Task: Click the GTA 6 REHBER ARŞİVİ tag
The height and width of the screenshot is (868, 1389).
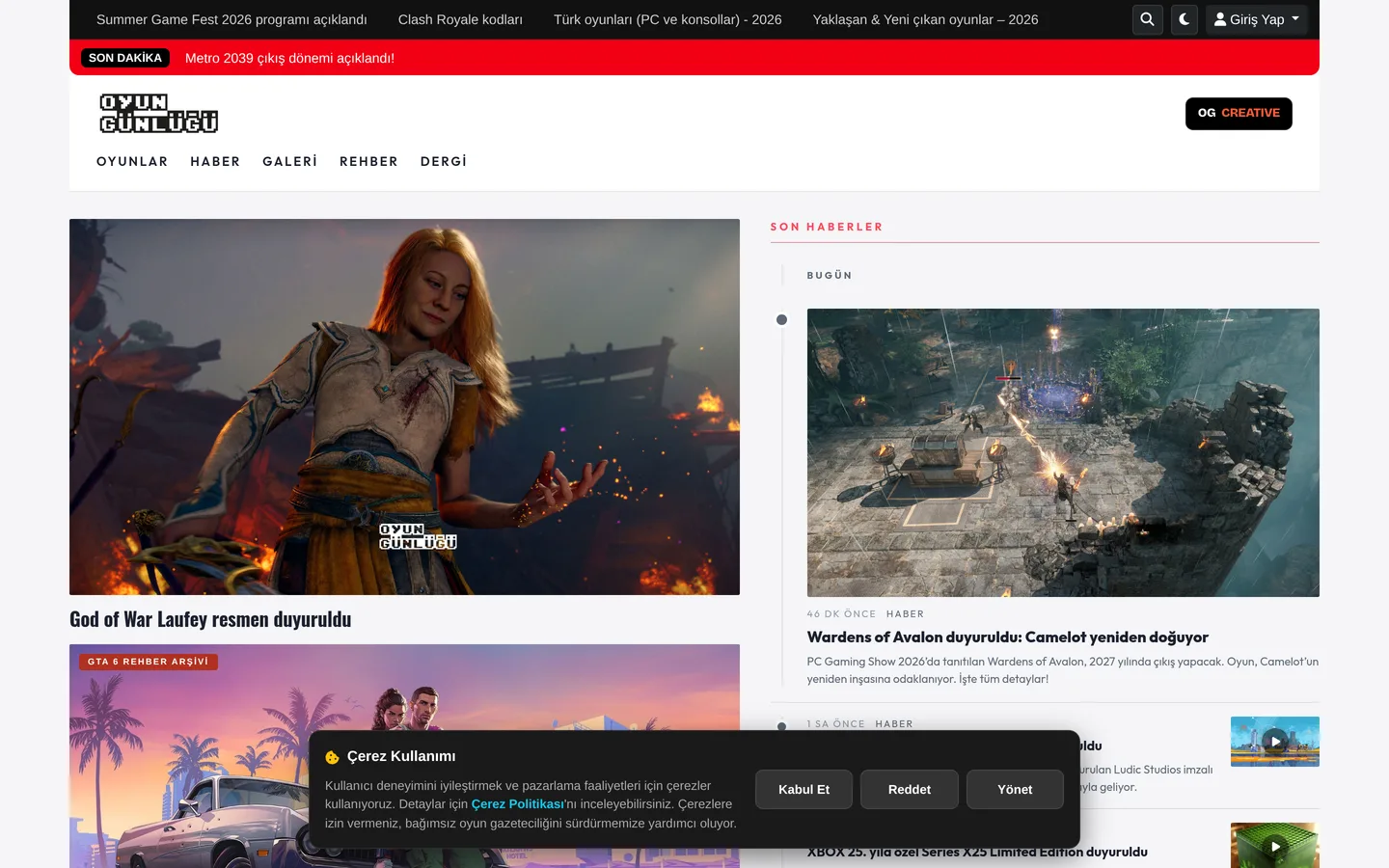Action: 148,662
